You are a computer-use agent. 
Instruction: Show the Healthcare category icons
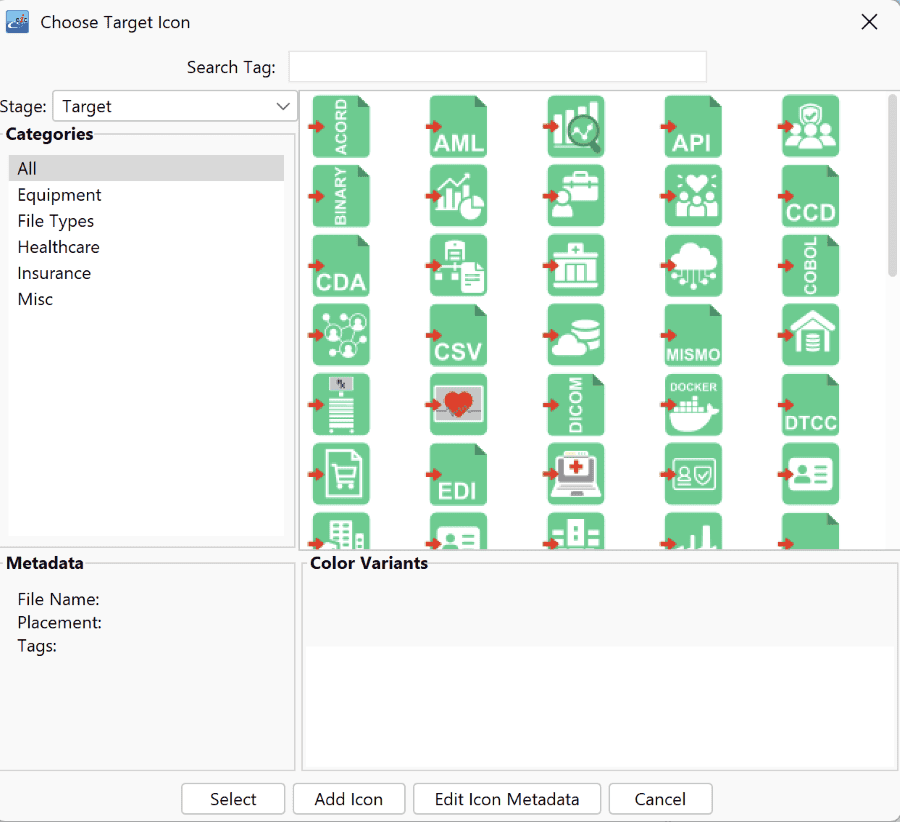pyautogui.click(x=146, y=247)
